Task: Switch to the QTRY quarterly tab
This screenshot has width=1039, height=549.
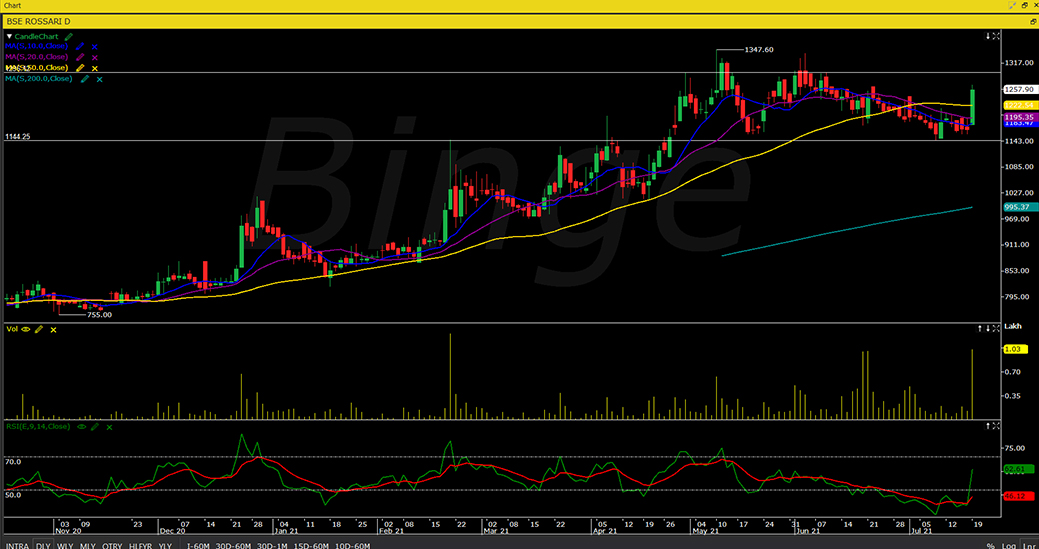Action: [112, 545]
